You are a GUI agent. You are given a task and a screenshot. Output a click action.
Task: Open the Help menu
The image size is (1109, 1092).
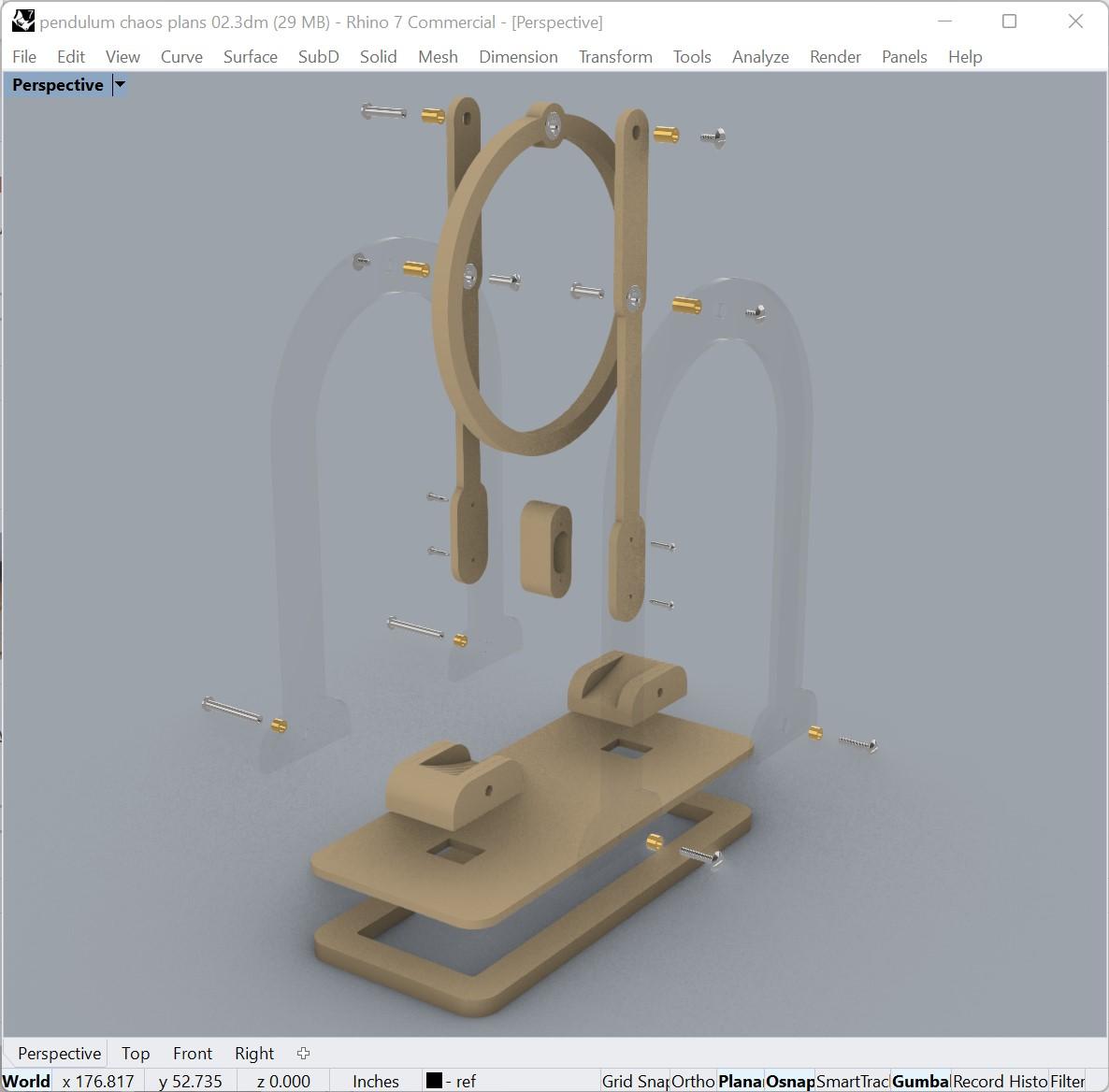[x=965, y=57]
